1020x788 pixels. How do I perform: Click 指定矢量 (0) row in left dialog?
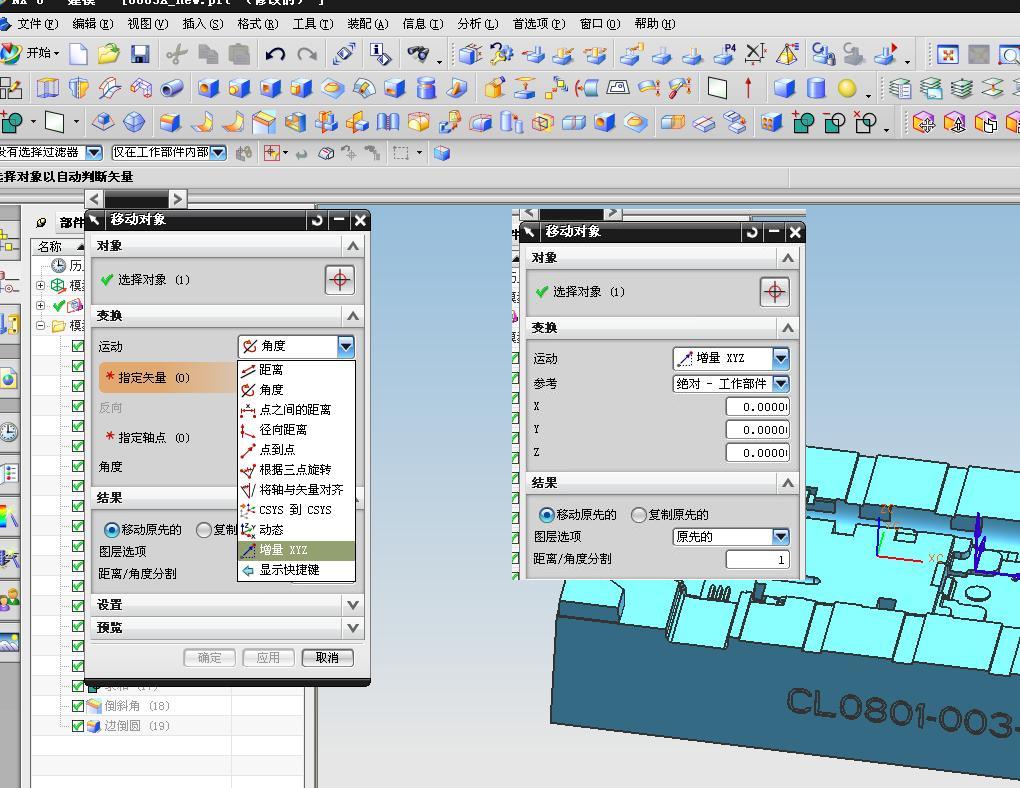coord(168,377)
